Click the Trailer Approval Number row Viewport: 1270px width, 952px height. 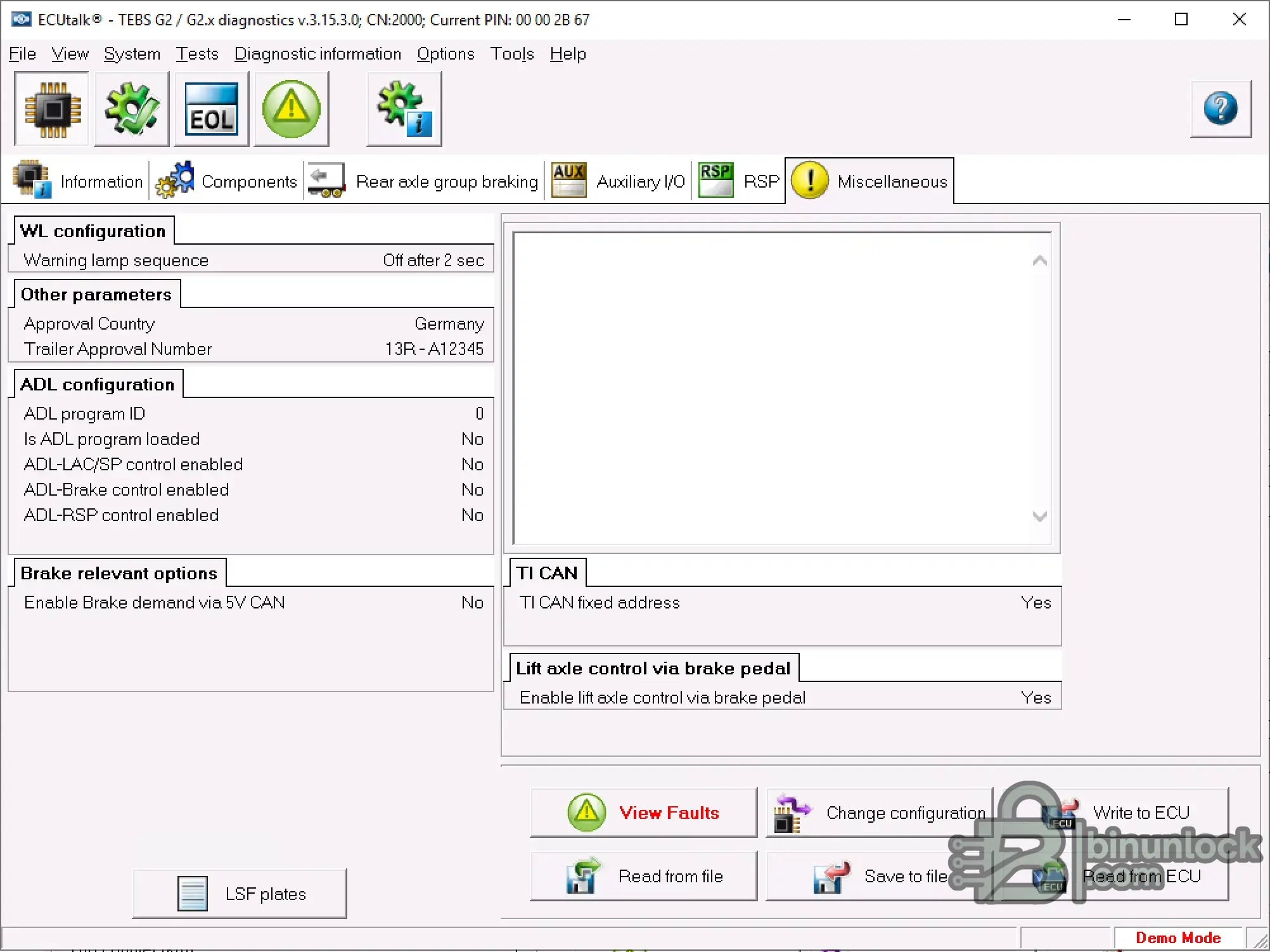(253, 349)
